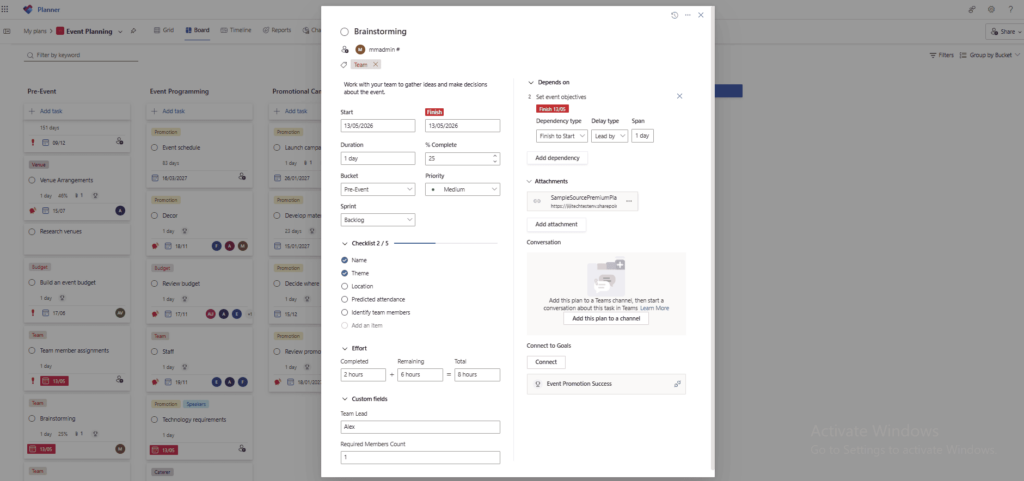Complete the Venue Arrangements task circle on board
This screenshot has height=481, width=1024.
pyautogui.click(x=32, y=180)
